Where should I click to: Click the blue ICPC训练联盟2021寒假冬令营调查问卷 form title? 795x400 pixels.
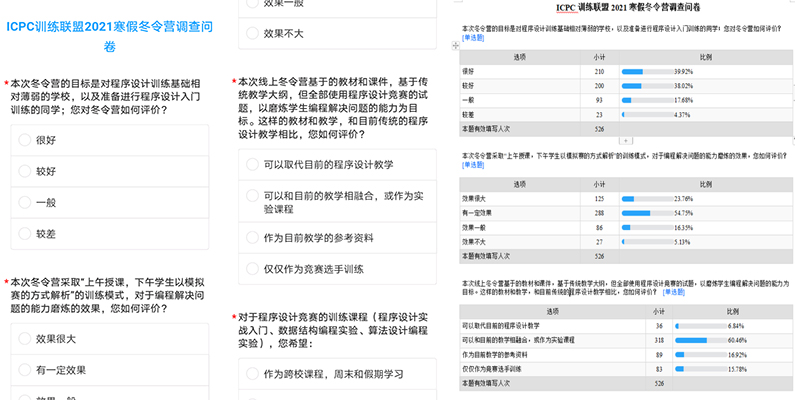click(110, 36)
